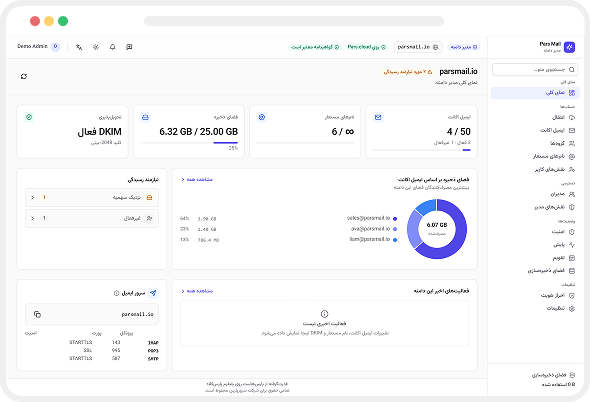Click the مدیر دامنه domain admin badge
The height and width of the screenshot is (402, 590).
[x=464, y=47]
